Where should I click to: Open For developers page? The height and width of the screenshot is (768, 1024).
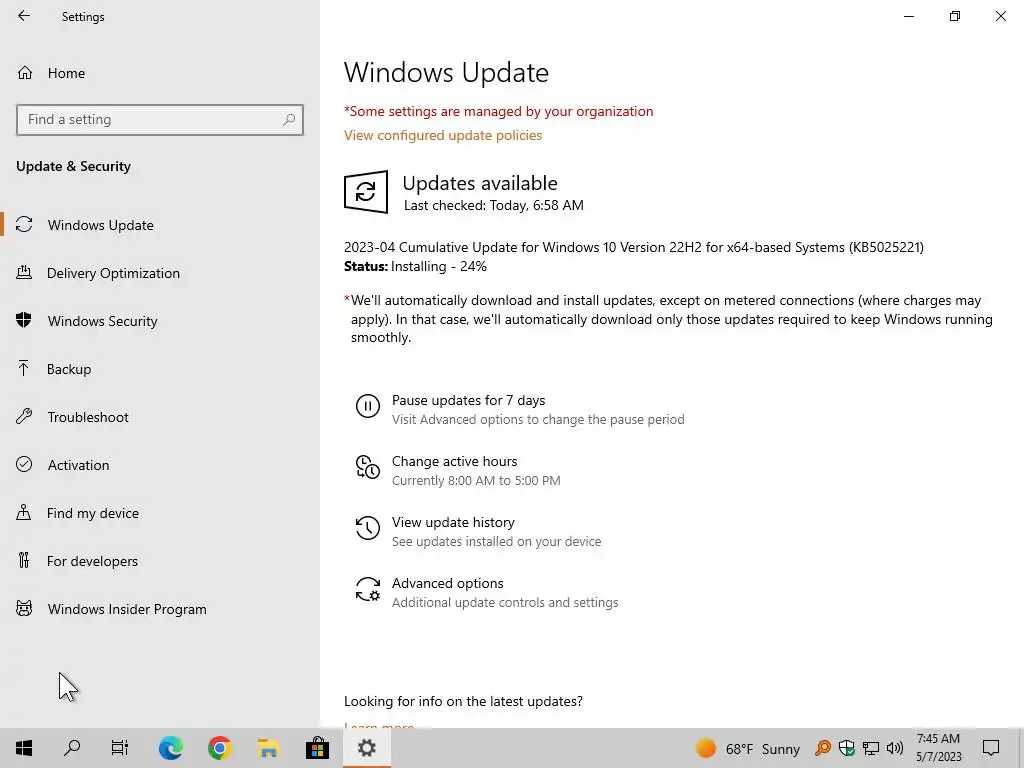coord(160,561)
